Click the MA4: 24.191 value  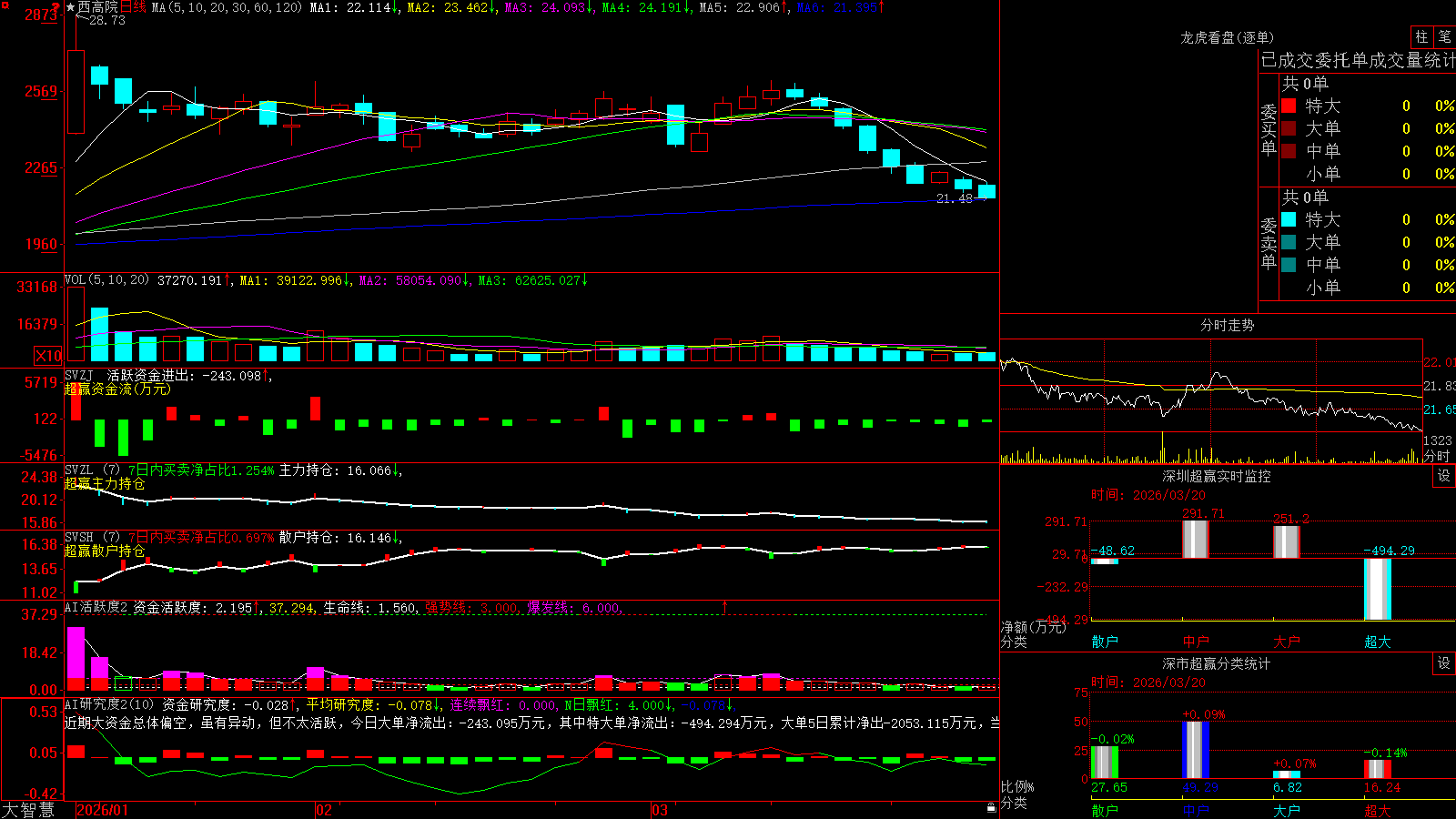tap(646, 7)
